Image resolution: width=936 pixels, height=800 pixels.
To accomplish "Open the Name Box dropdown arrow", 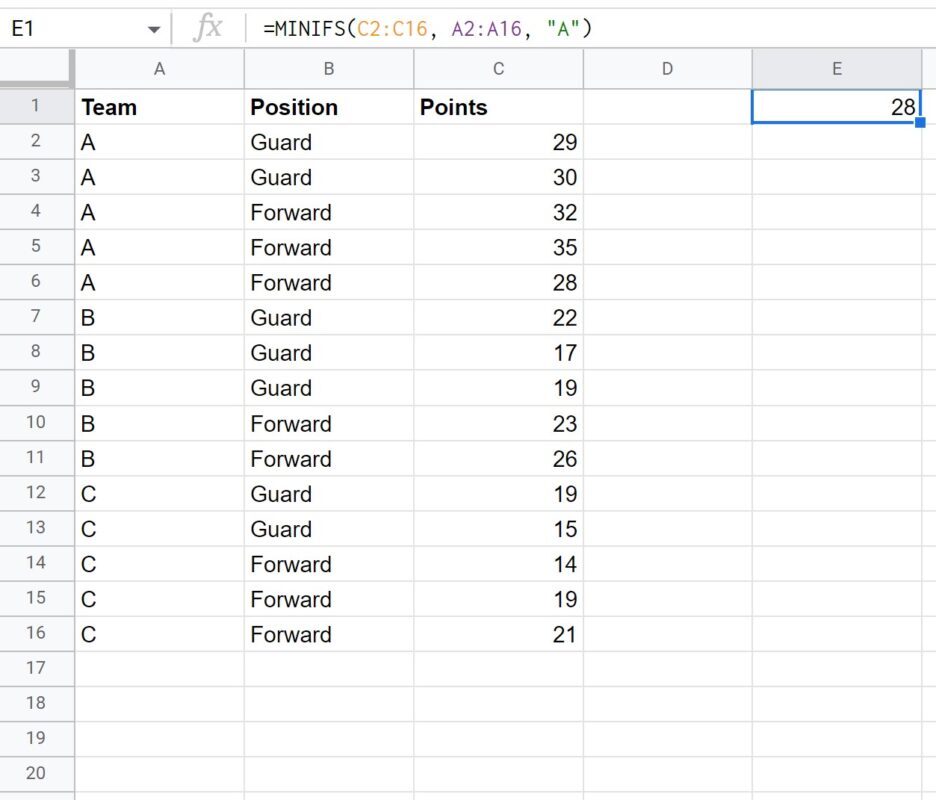I will [x=154, y=29].
